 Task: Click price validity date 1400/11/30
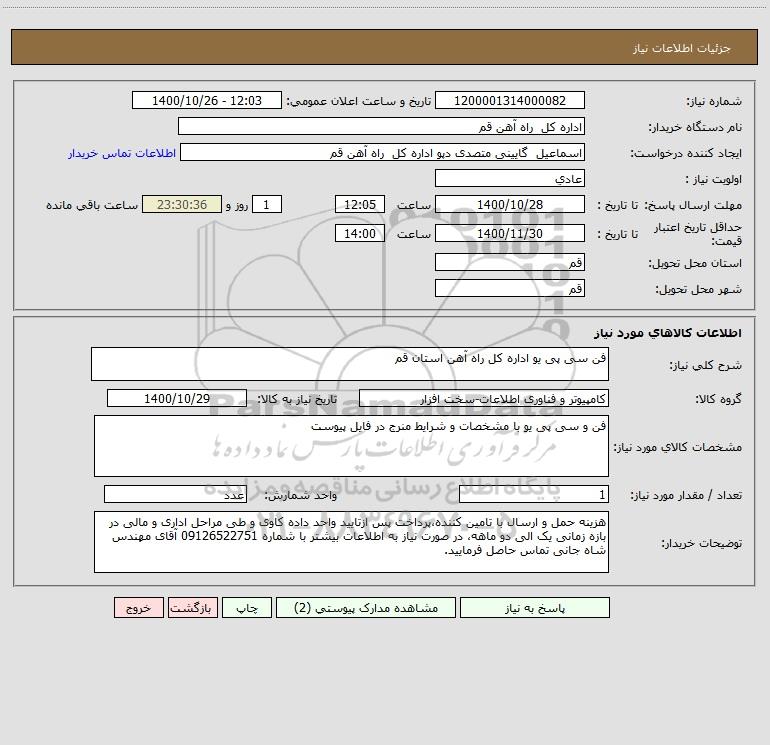click(x=510, y=233)
